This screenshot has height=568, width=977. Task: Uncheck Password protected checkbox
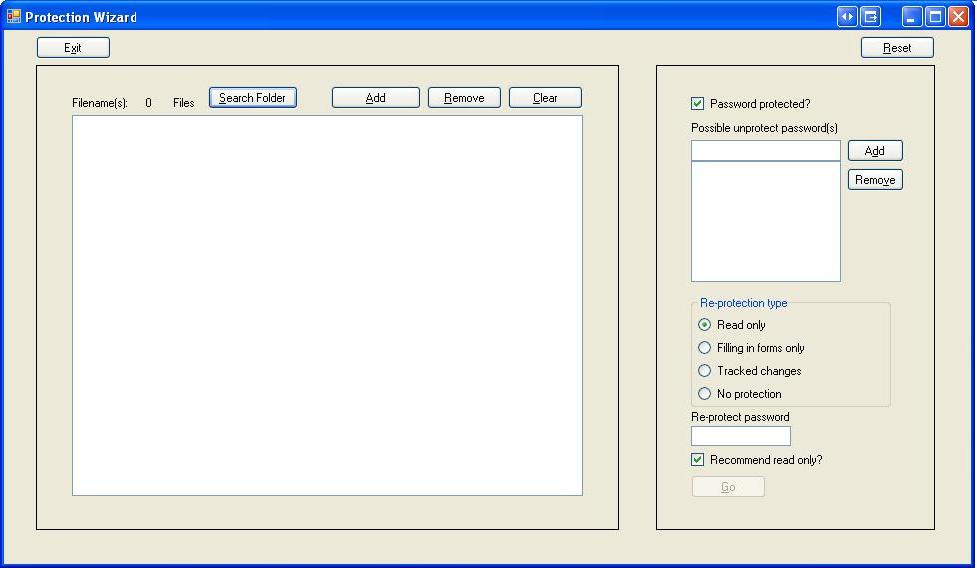697,103
